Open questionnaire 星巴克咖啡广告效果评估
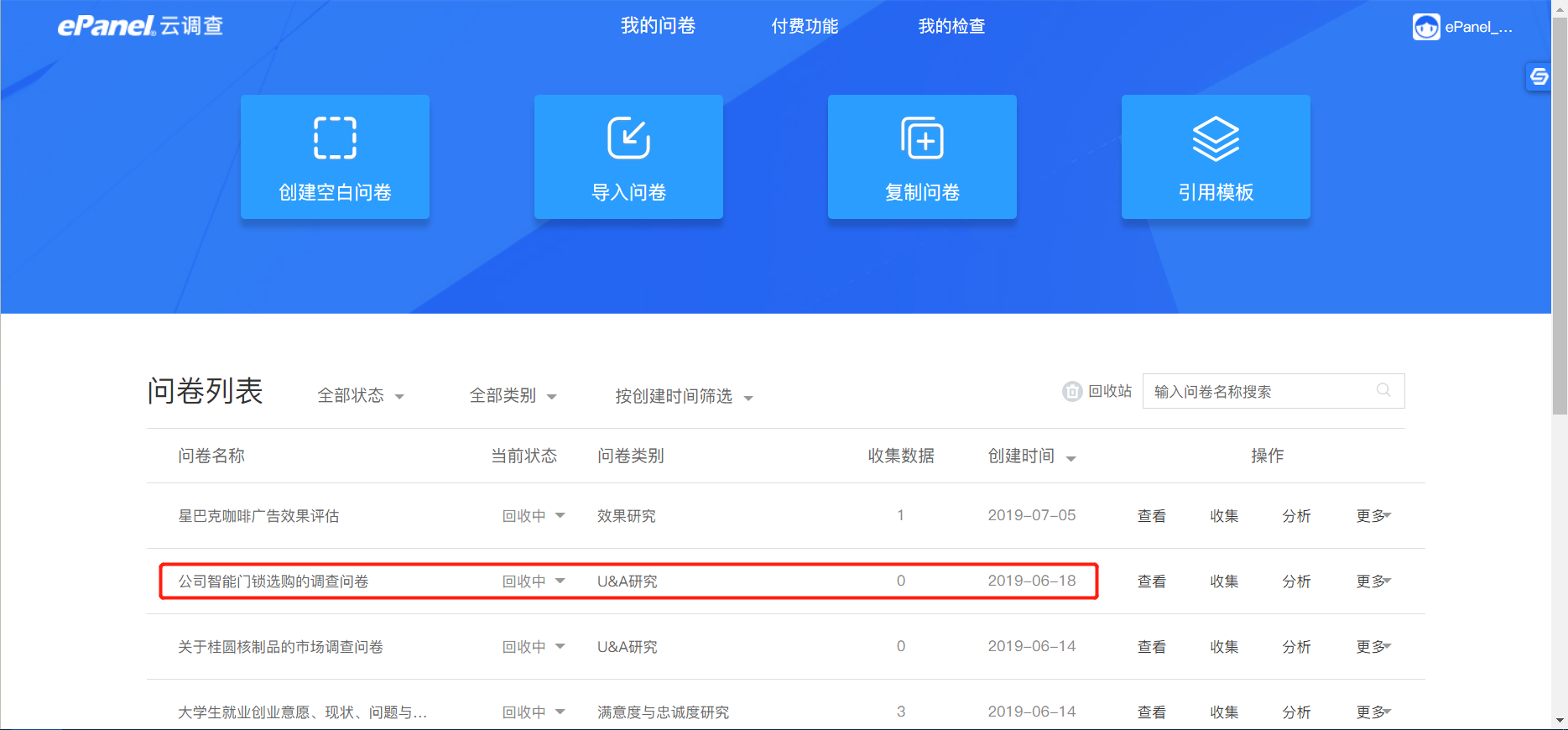 click(x=258, y=516)
